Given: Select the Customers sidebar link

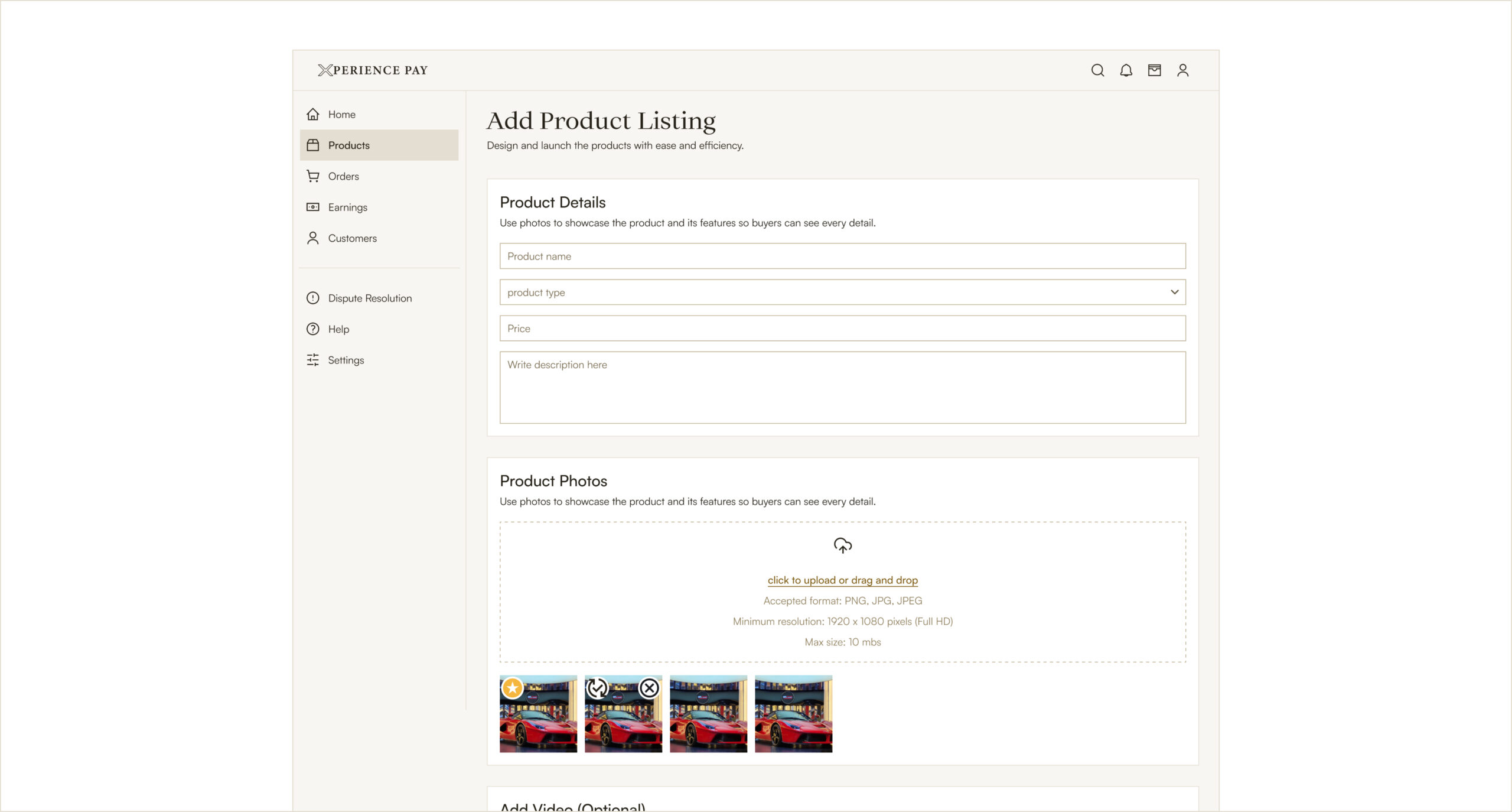Looking at the screenshot, I should 352,238.
